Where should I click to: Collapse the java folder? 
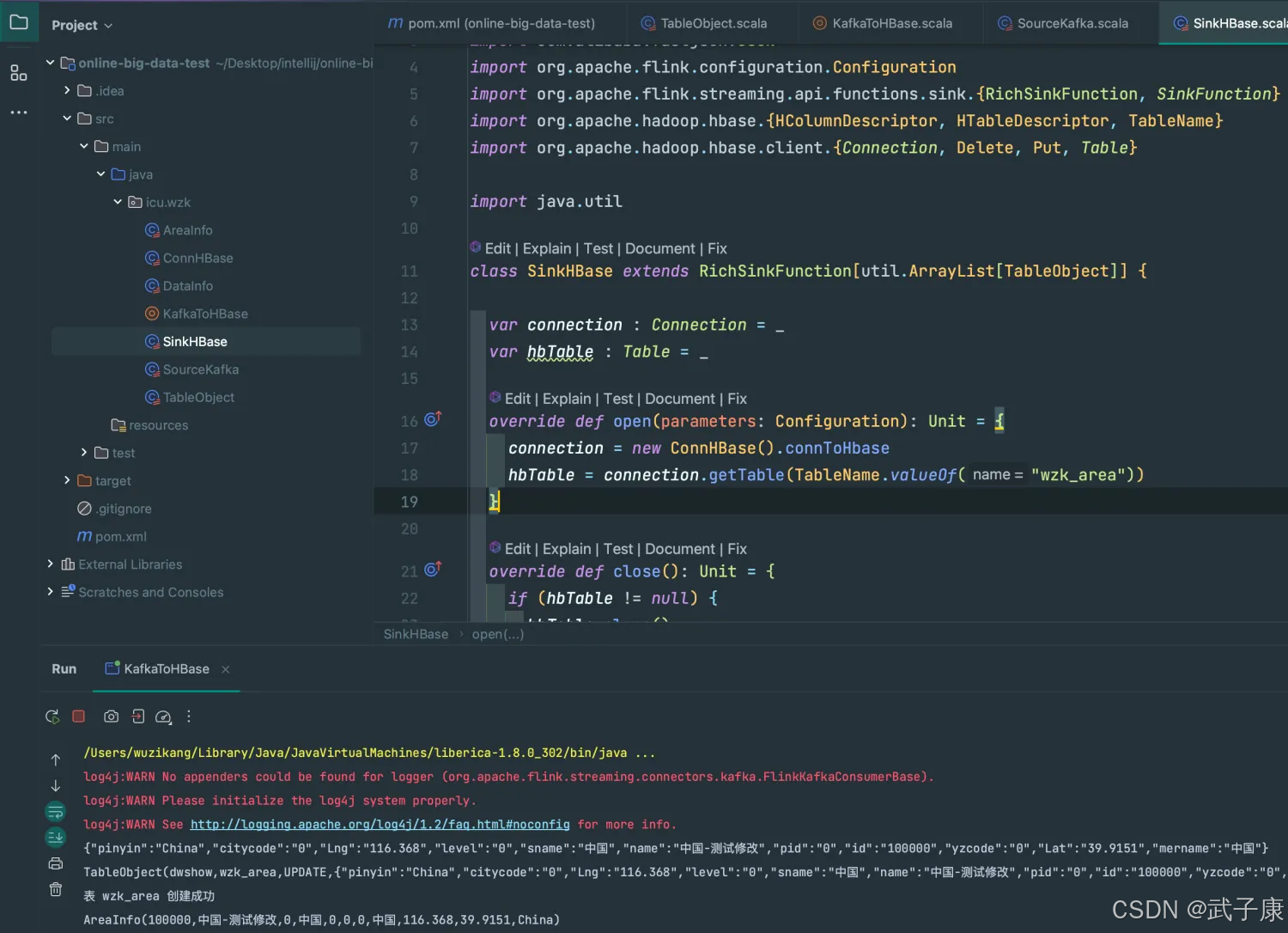pyautogui.click(x=101, y=174)
